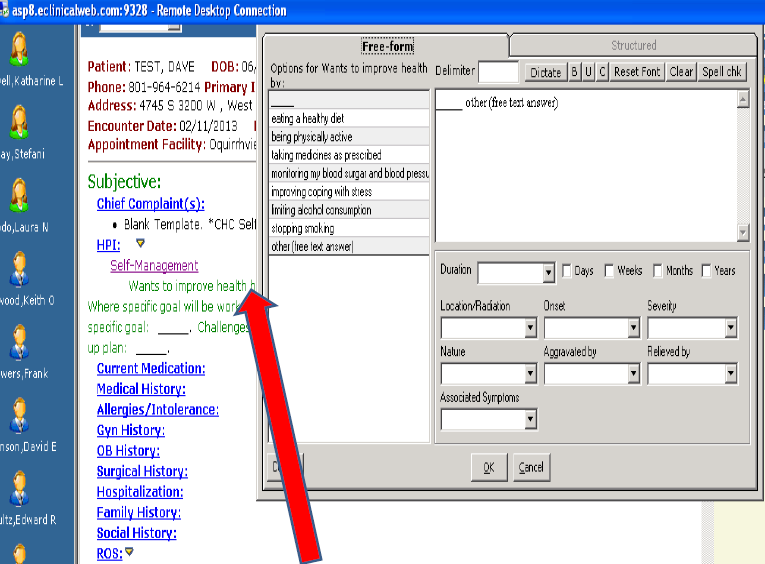Click the C formatting button
765x564 pixels.
coord(602,72)
